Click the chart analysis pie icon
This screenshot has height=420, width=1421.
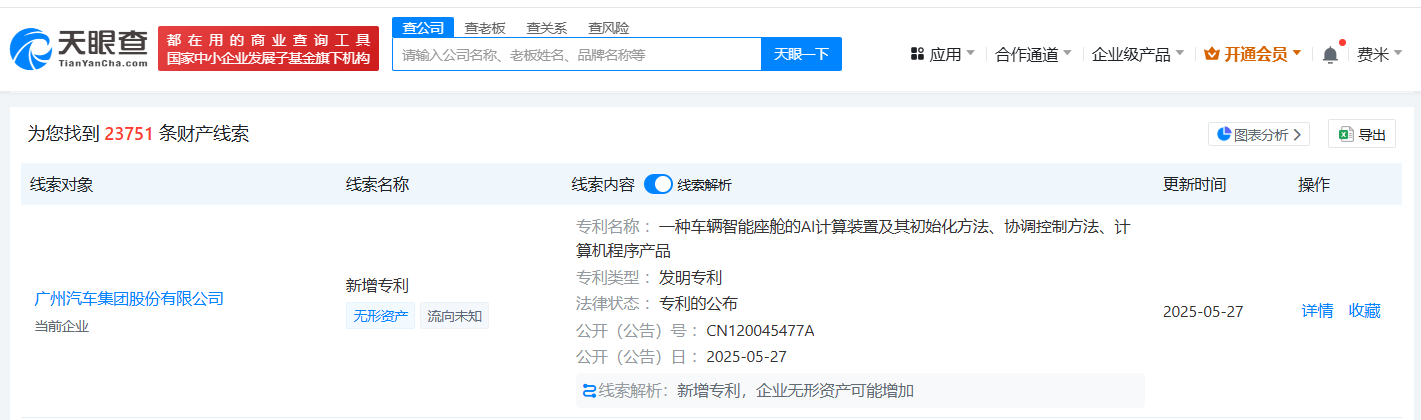tap(1225, 134)
